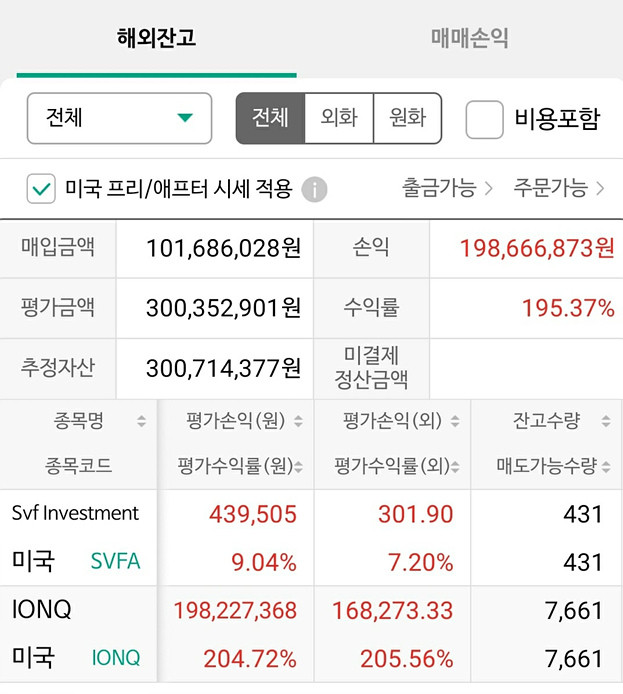Sort by 평가수익률(외) column arrows
623x694 pixels.
pos(455,466)
